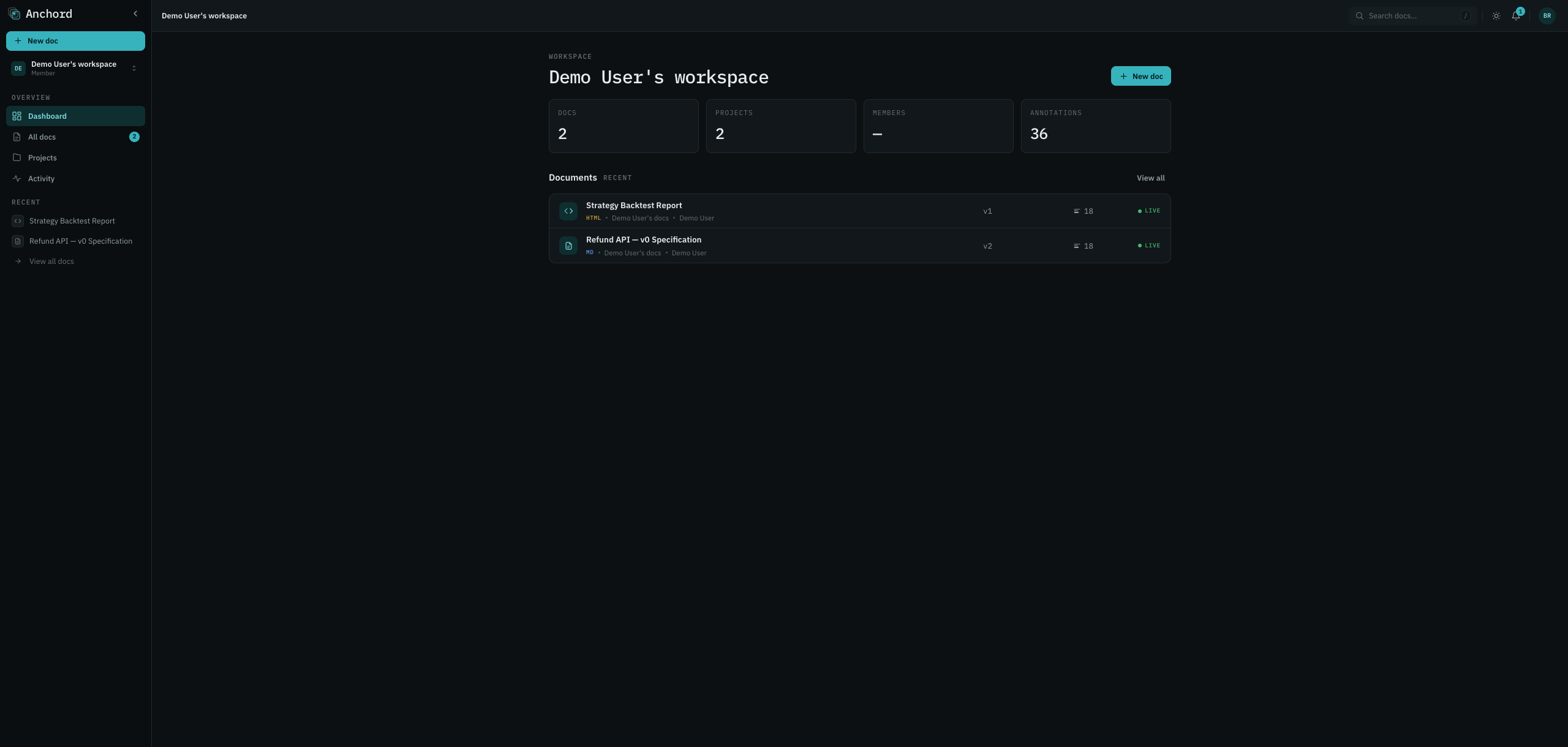Go to All docs in the sidebar

pos(75,137)
